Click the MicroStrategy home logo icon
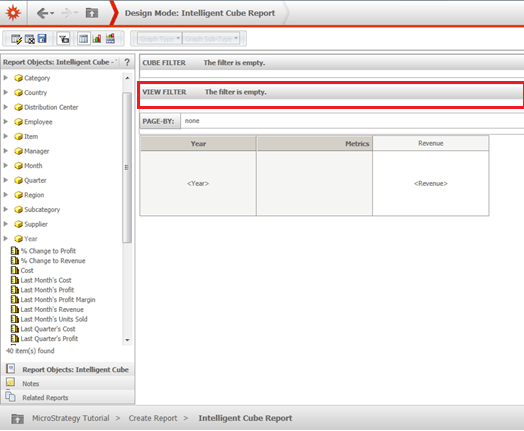This screenshot has height=431, width=524. coord(13,13)
